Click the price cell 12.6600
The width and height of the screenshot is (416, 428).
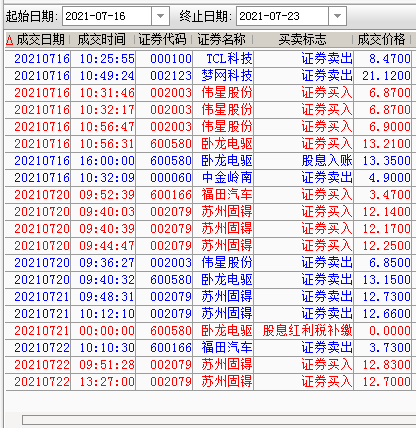(x=383, y=314)
